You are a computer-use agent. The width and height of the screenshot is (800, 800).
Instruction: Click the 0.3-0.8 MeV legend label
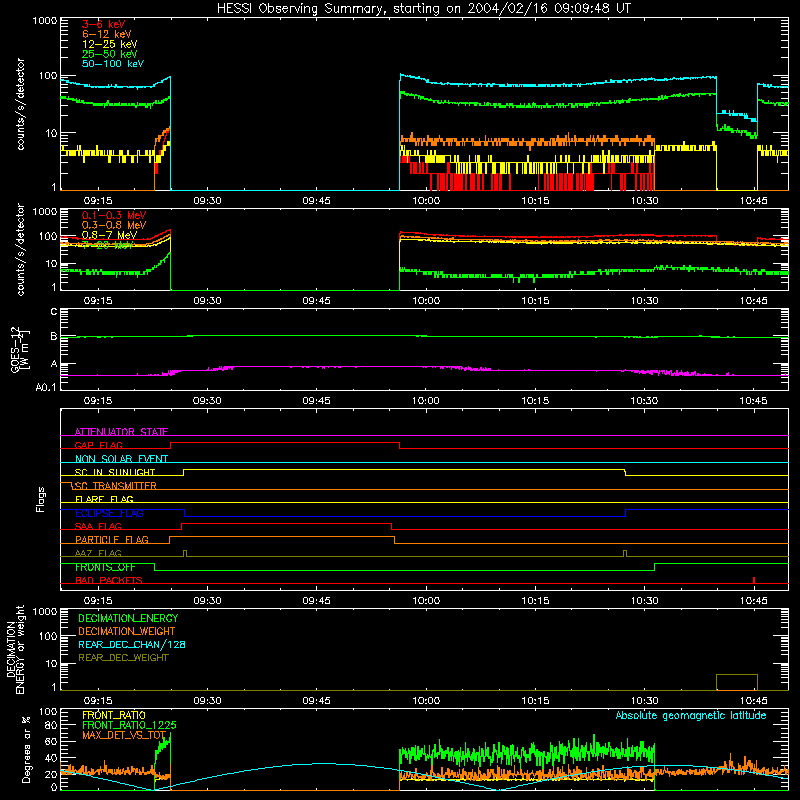pos(114,225)
